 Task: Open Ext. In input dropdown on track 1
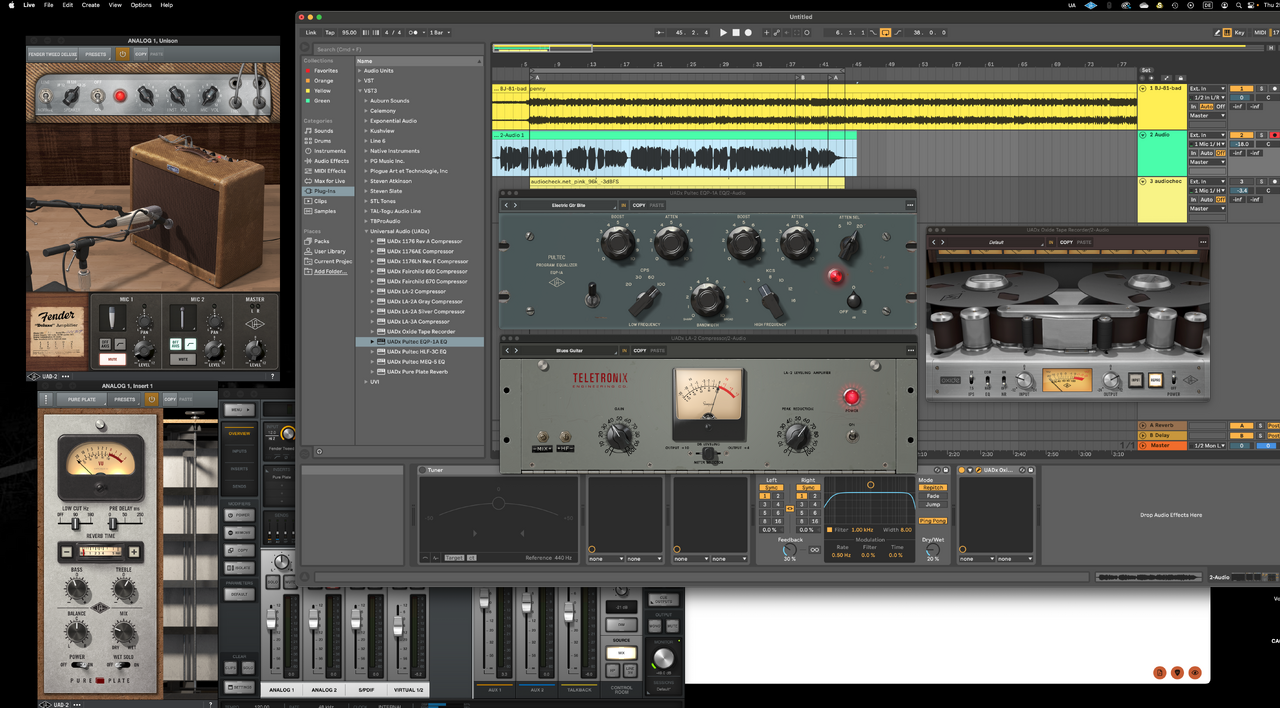tap(1206, 88)
